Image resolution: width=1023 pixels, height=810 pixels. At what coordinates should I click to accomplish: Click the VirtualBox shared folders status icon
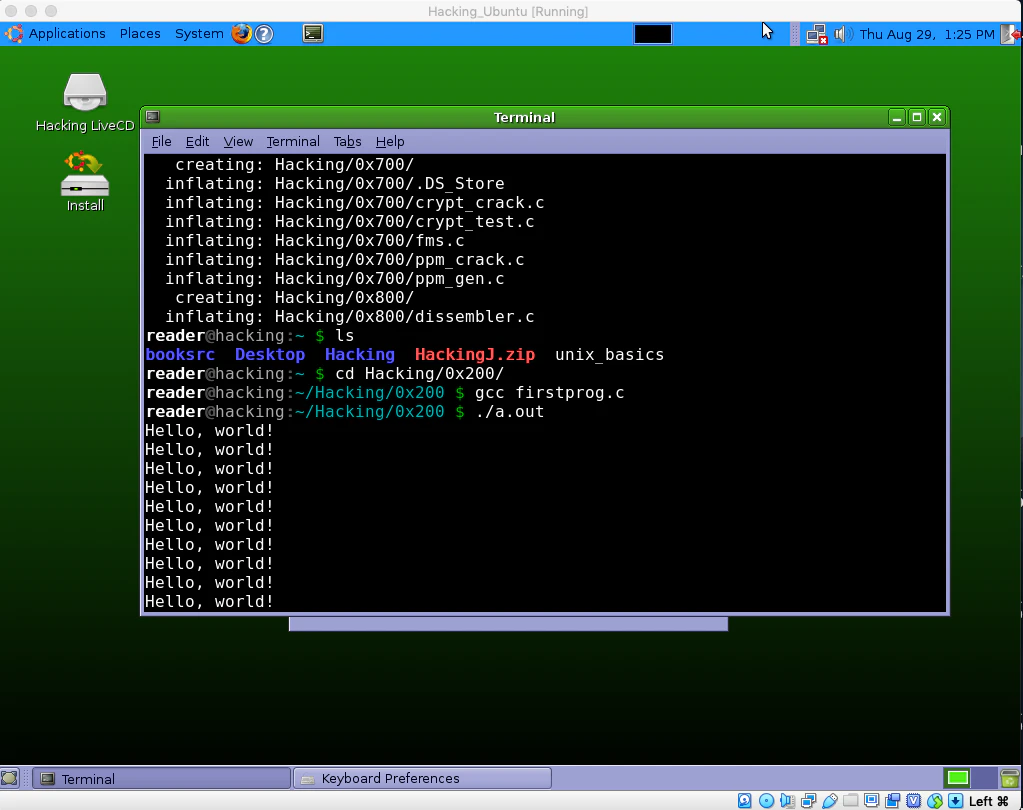(x=851, y=801)
